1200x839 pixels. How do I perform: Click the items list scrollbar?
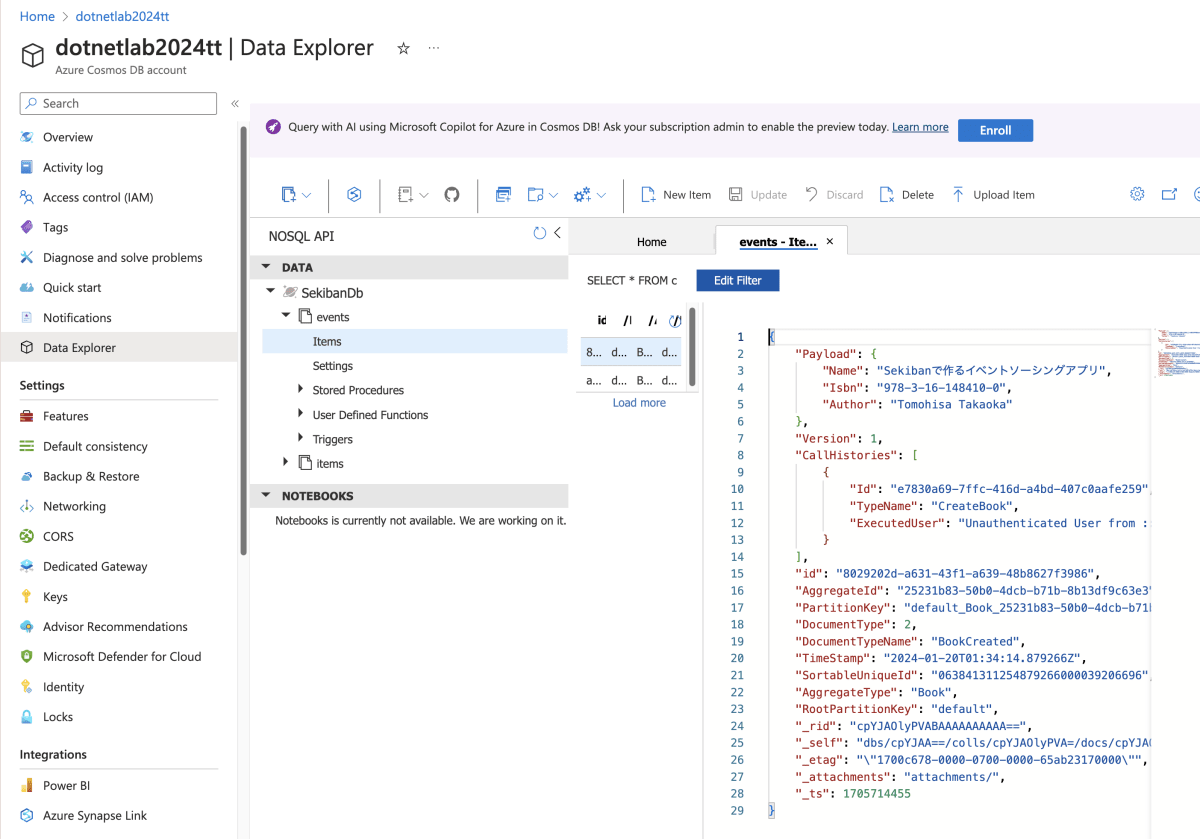[x=691, y=346]
